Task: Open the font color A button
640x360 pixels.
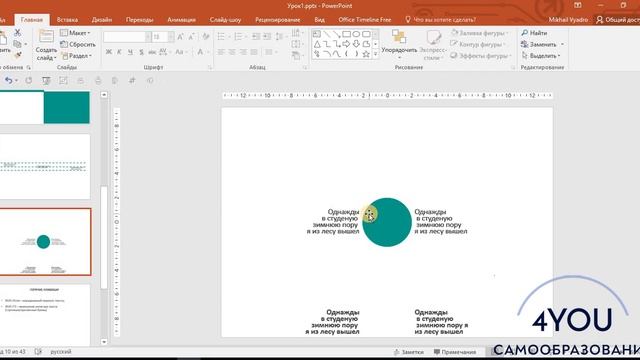Action: click(200, 52)
